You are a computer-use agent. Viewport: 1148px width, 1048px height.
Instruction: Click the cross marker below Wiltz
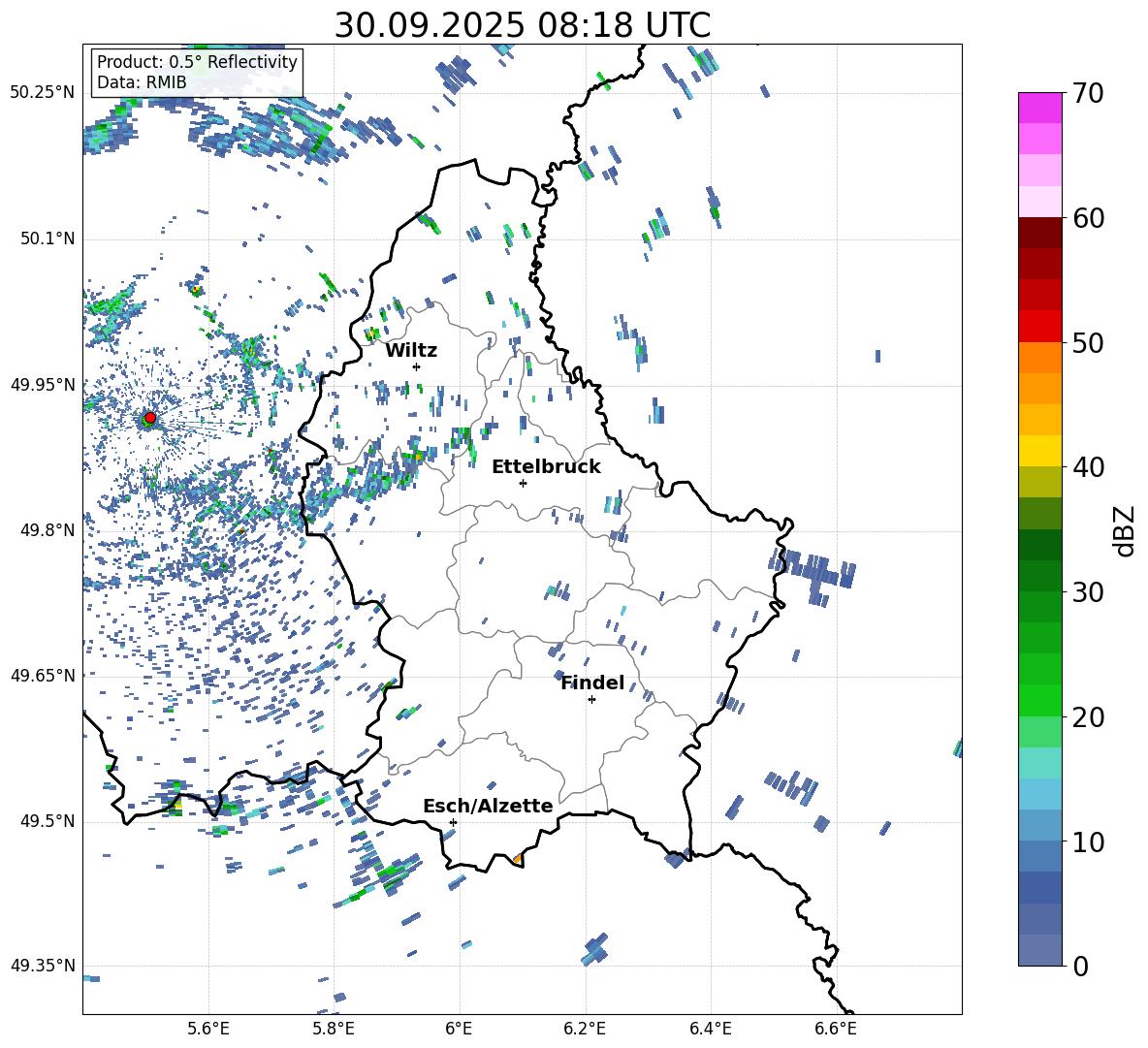click(x=417, y=366)
